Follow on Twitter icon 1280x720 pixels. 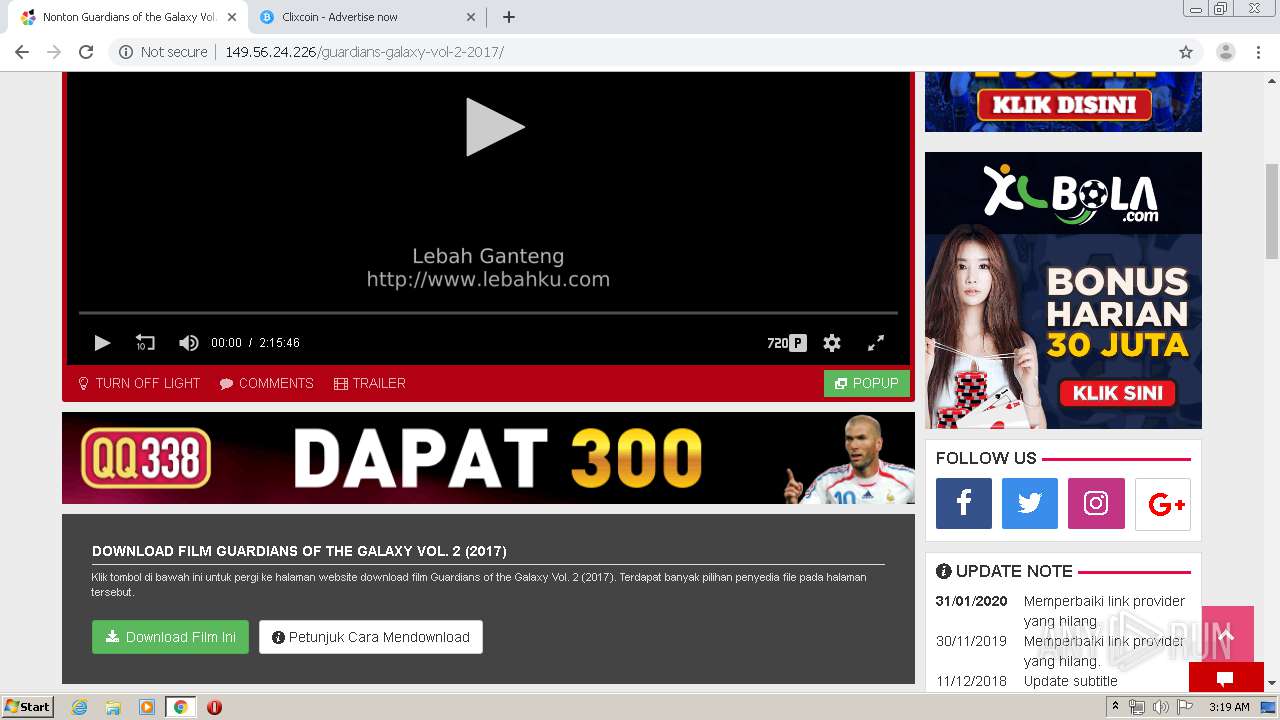(1030, 503)
